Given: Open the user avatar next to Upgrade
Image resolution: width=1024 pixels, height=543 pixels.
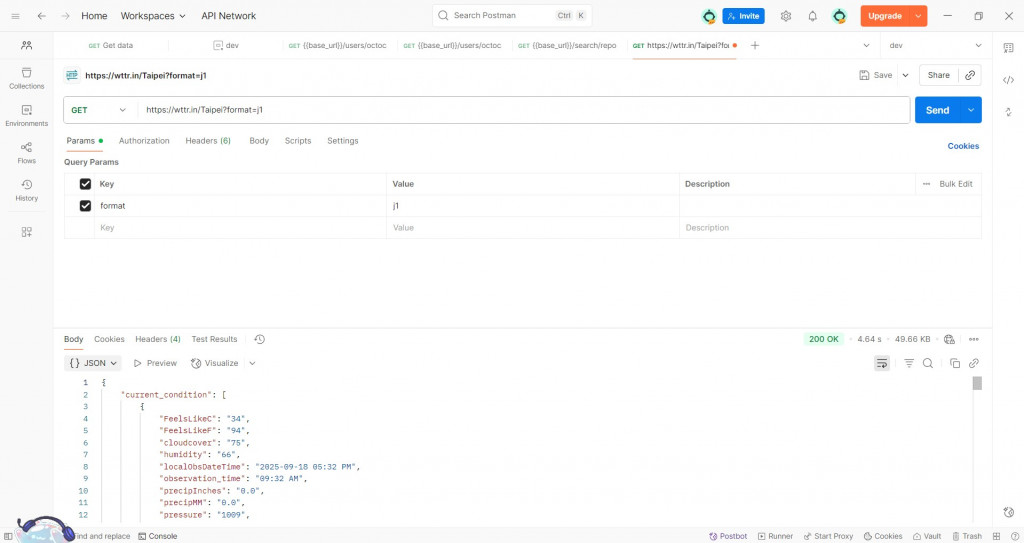Looking at the screenshot, I should 839,16.
